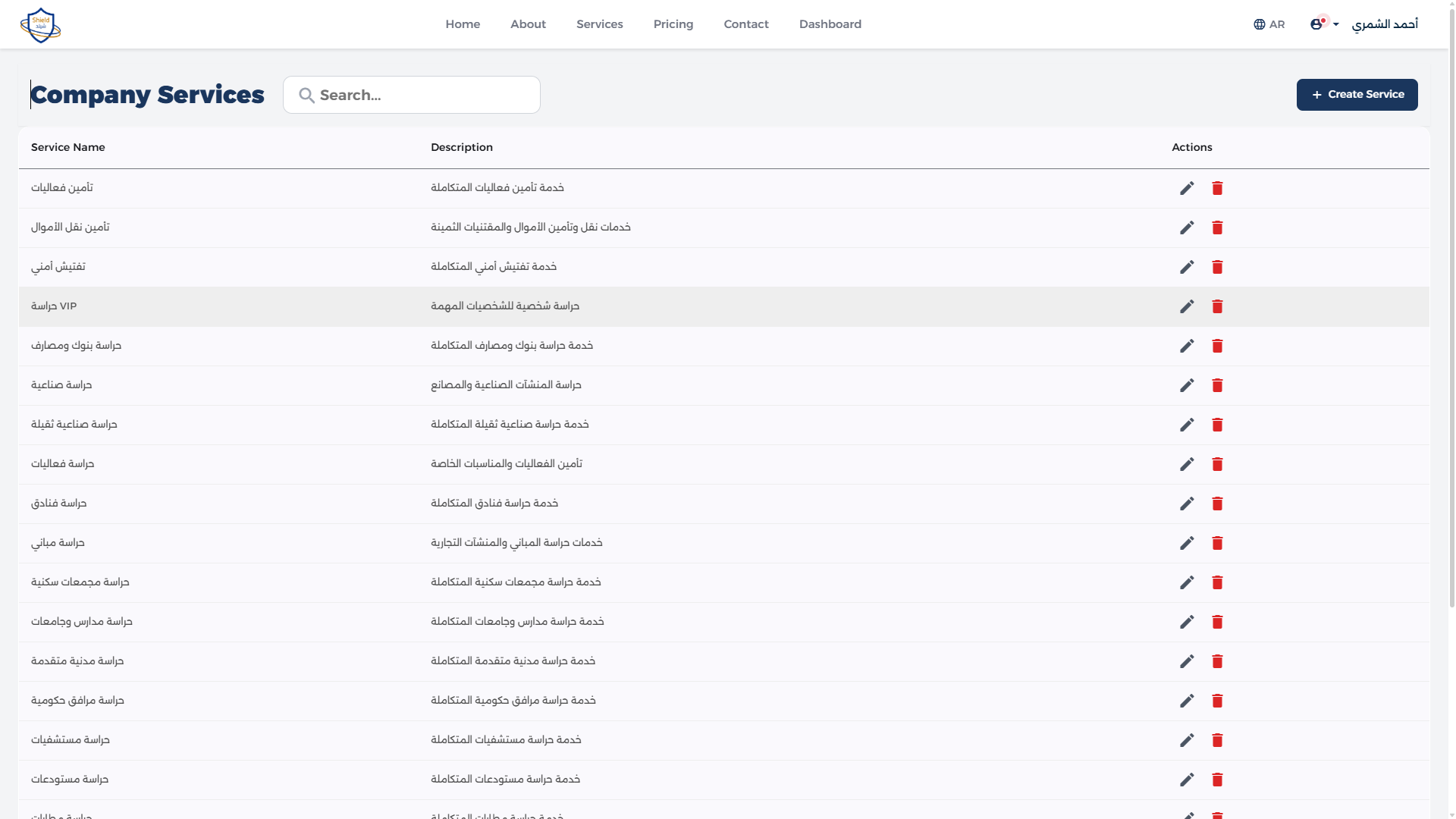Viewport: 1456px width, 819px height.
Task: Delete the حراسة مستشفيات row
Action: pos(1218,740)
